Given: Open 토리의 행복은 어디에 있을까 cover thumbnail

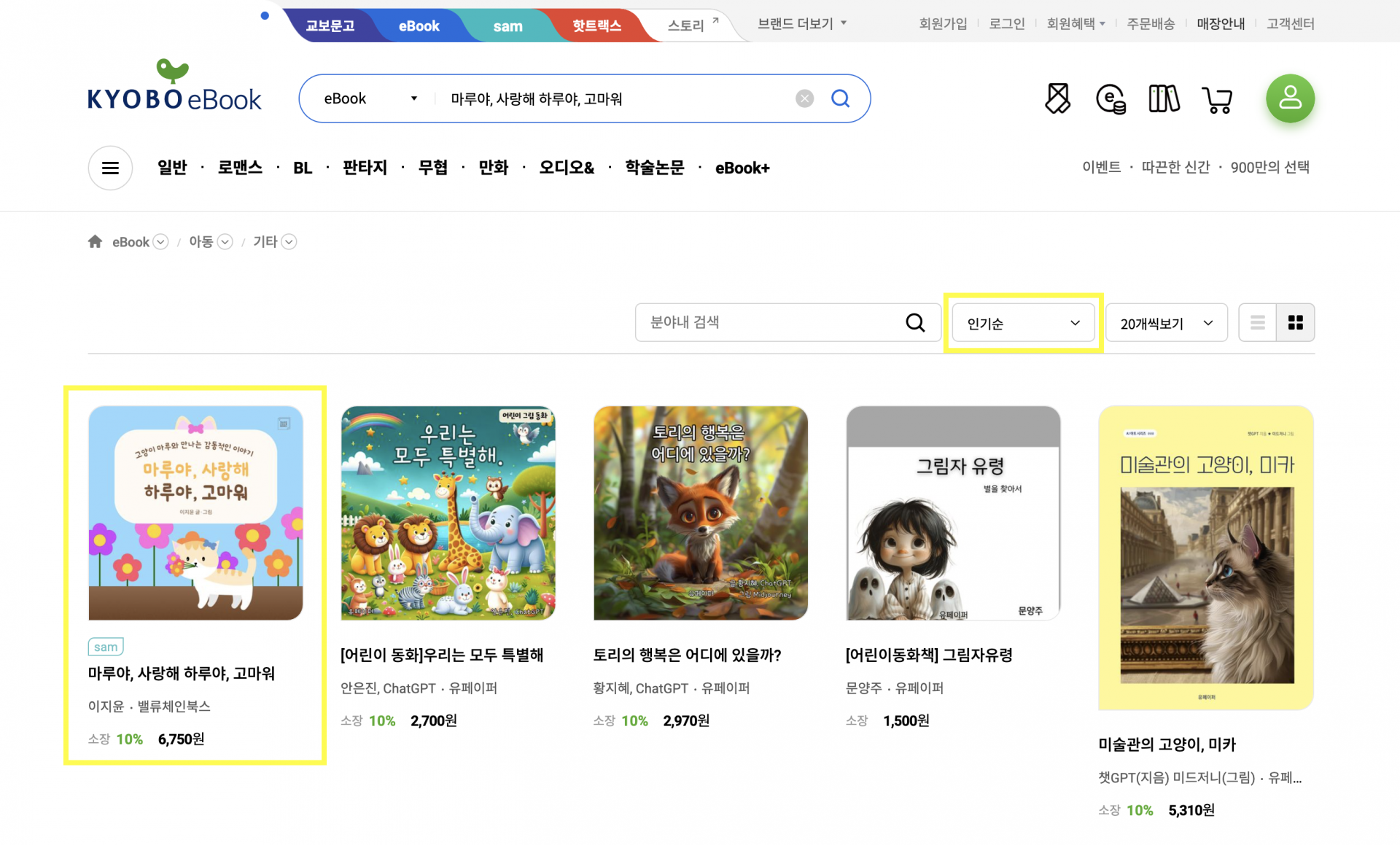Looking at the screenshot, I should [x=701, y=513].
